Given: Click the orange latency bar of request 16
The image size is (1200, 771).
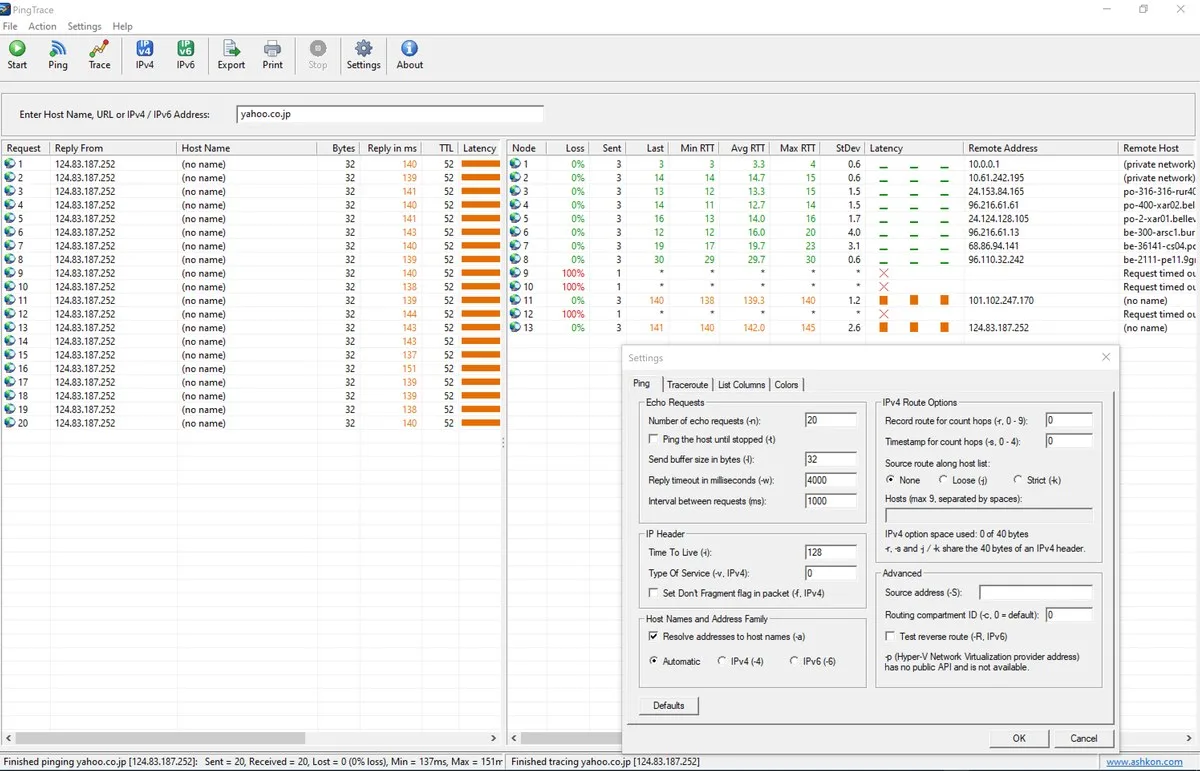Looking at the screenshot, I should coord(481,369).
